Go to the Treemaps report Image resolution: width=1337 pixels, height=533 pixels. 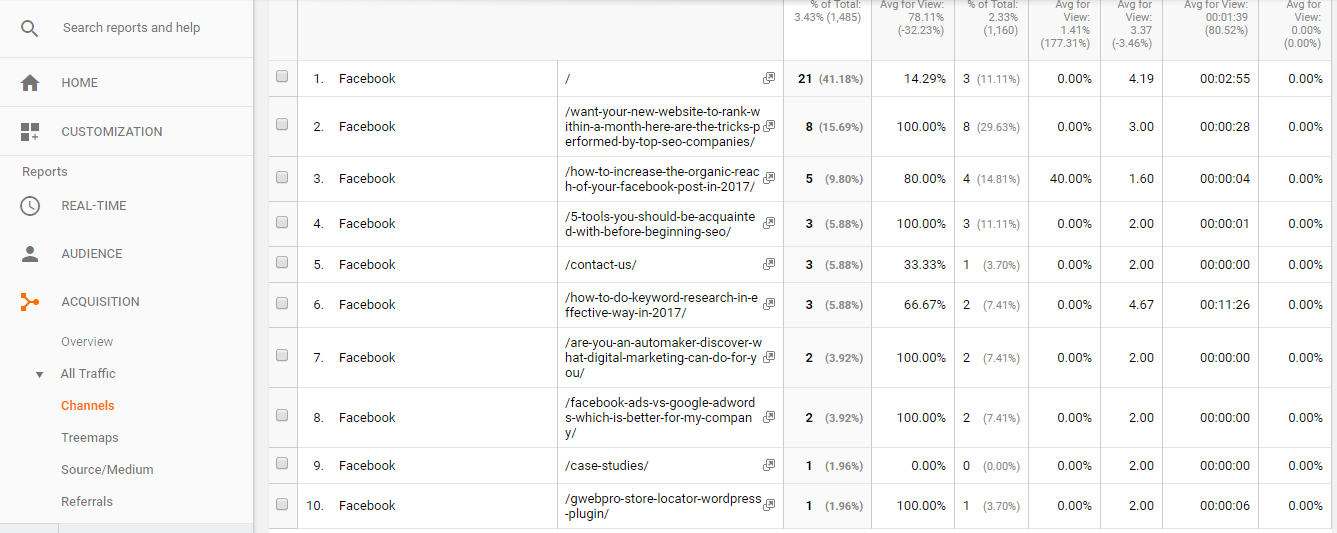89,438
